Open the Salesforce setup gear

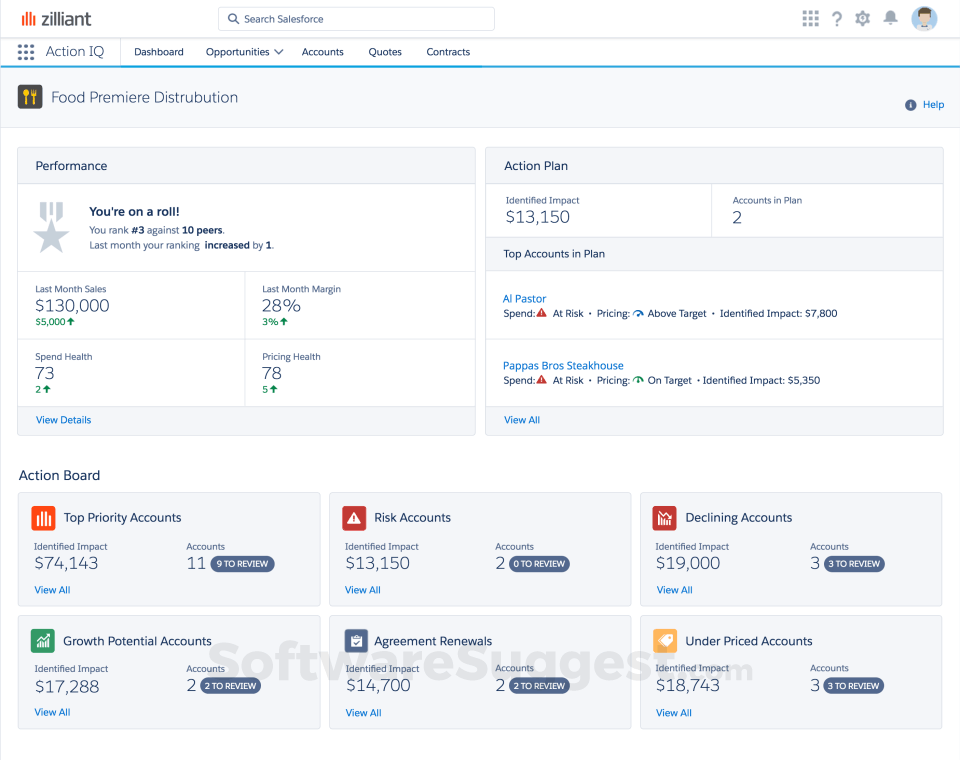tap(862, 18)
